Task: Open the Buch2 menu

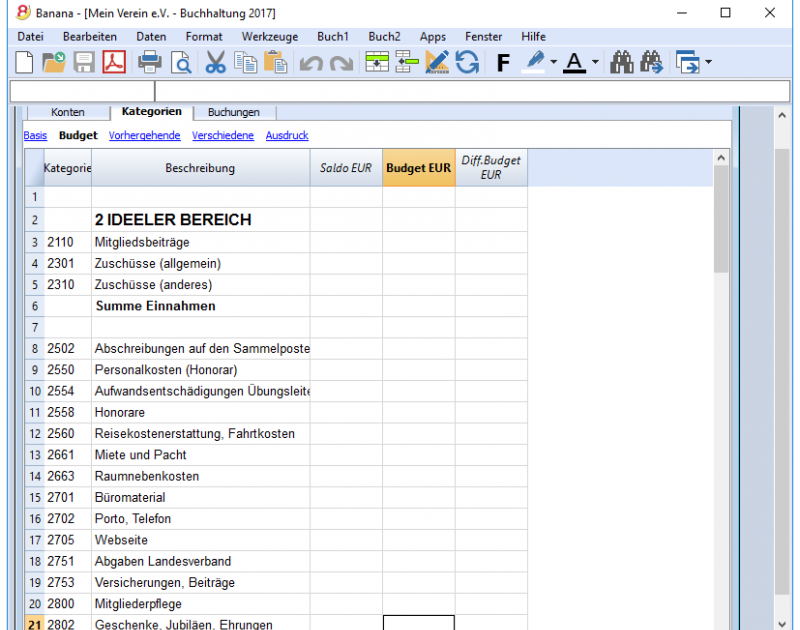Action: click(384, 37)
